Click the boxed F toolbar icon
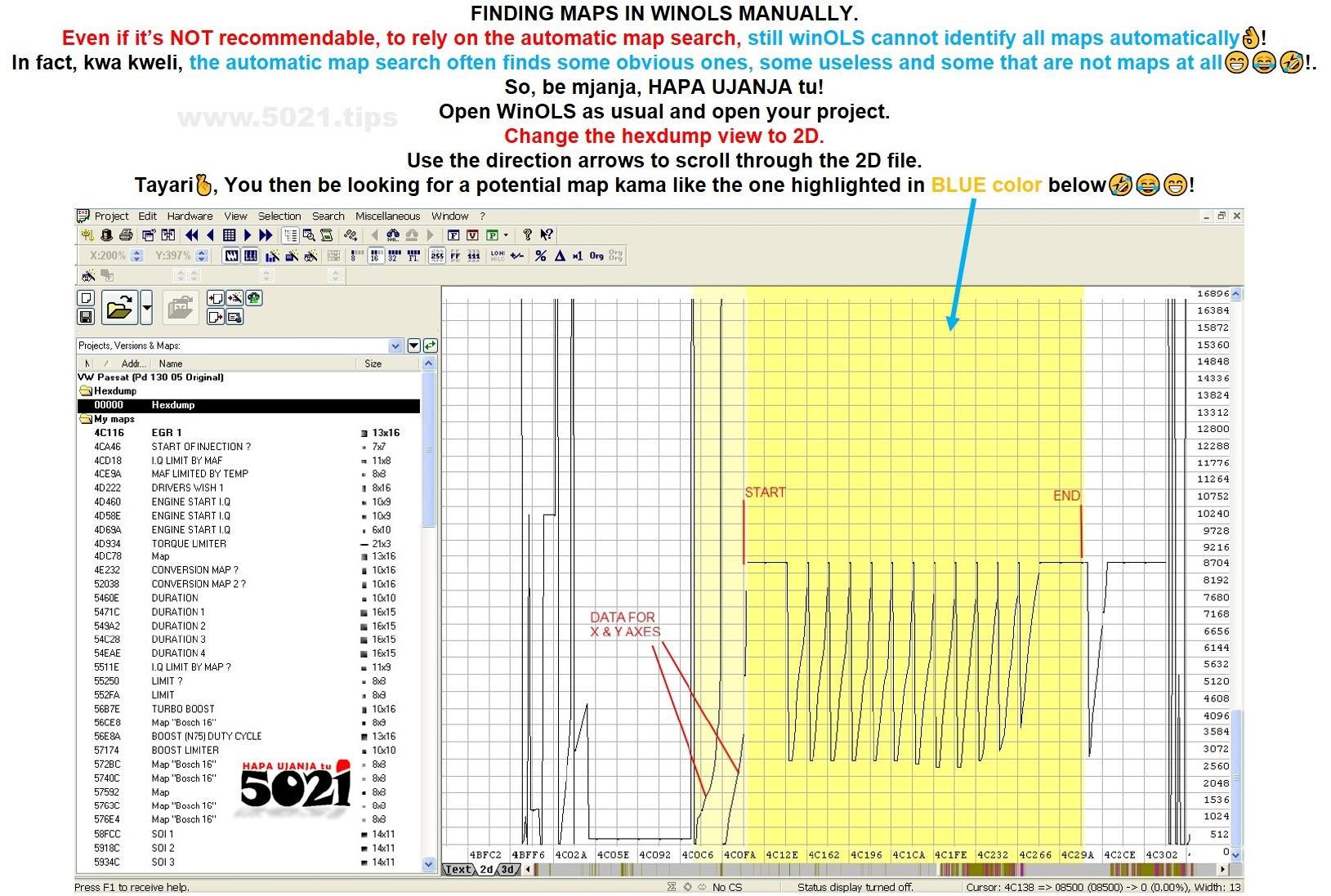Screen dimensions: 1331x896 453,235
